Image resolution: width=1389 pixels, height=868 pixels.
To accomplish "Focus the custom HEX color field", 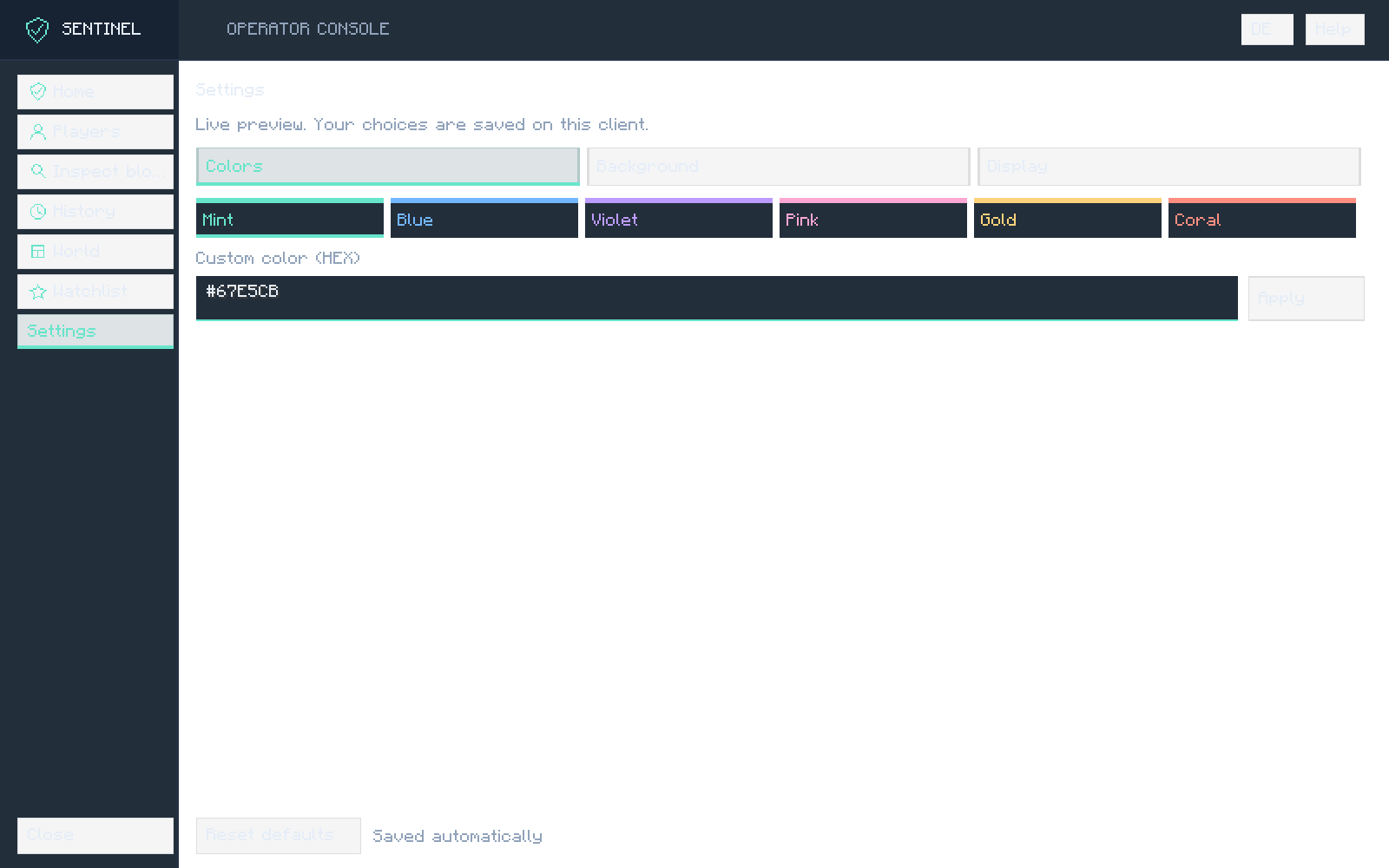I will pyautogui.click(x=717, y=298).
